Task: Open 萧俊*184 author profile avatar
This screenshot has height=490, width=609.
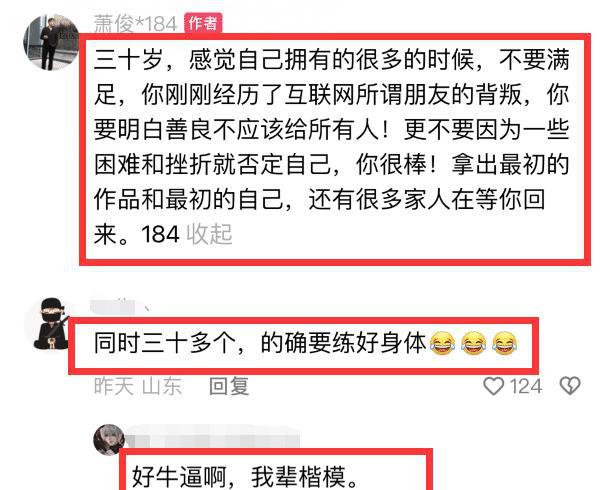Action: point(51,42)
